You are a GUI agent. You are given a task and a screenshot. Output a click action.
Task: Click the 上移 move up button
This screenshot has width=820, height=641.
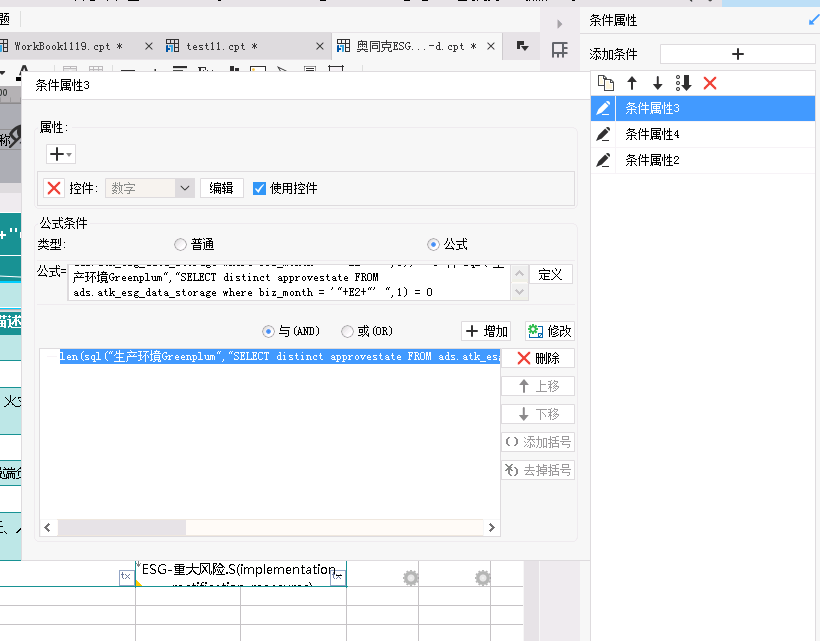point(538,386)
